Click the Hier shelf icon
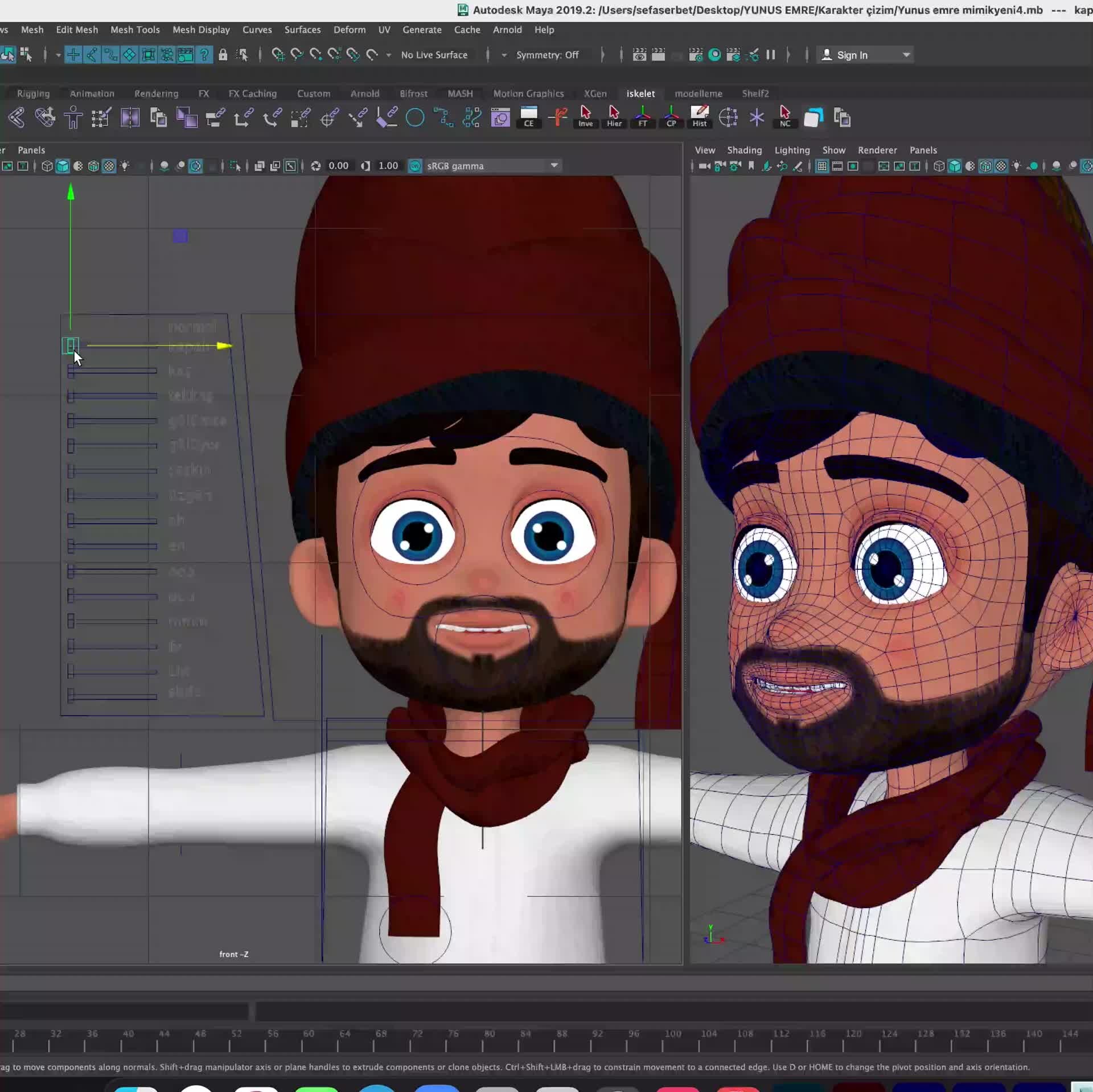This screenshot has width=1093, height=1092. (614, 117)
